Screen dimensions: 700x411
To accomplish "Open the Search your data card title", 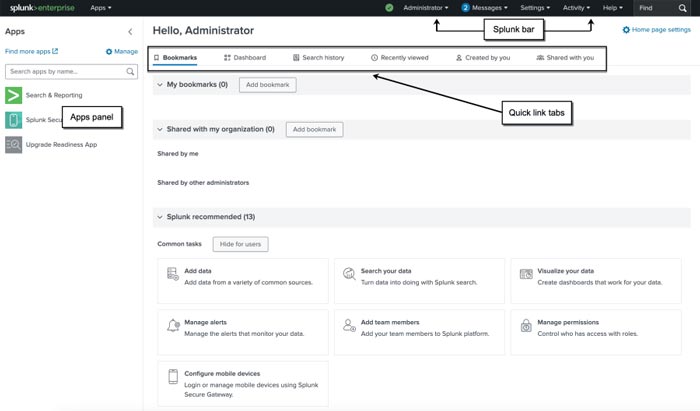I will click(x=386, y=271).
